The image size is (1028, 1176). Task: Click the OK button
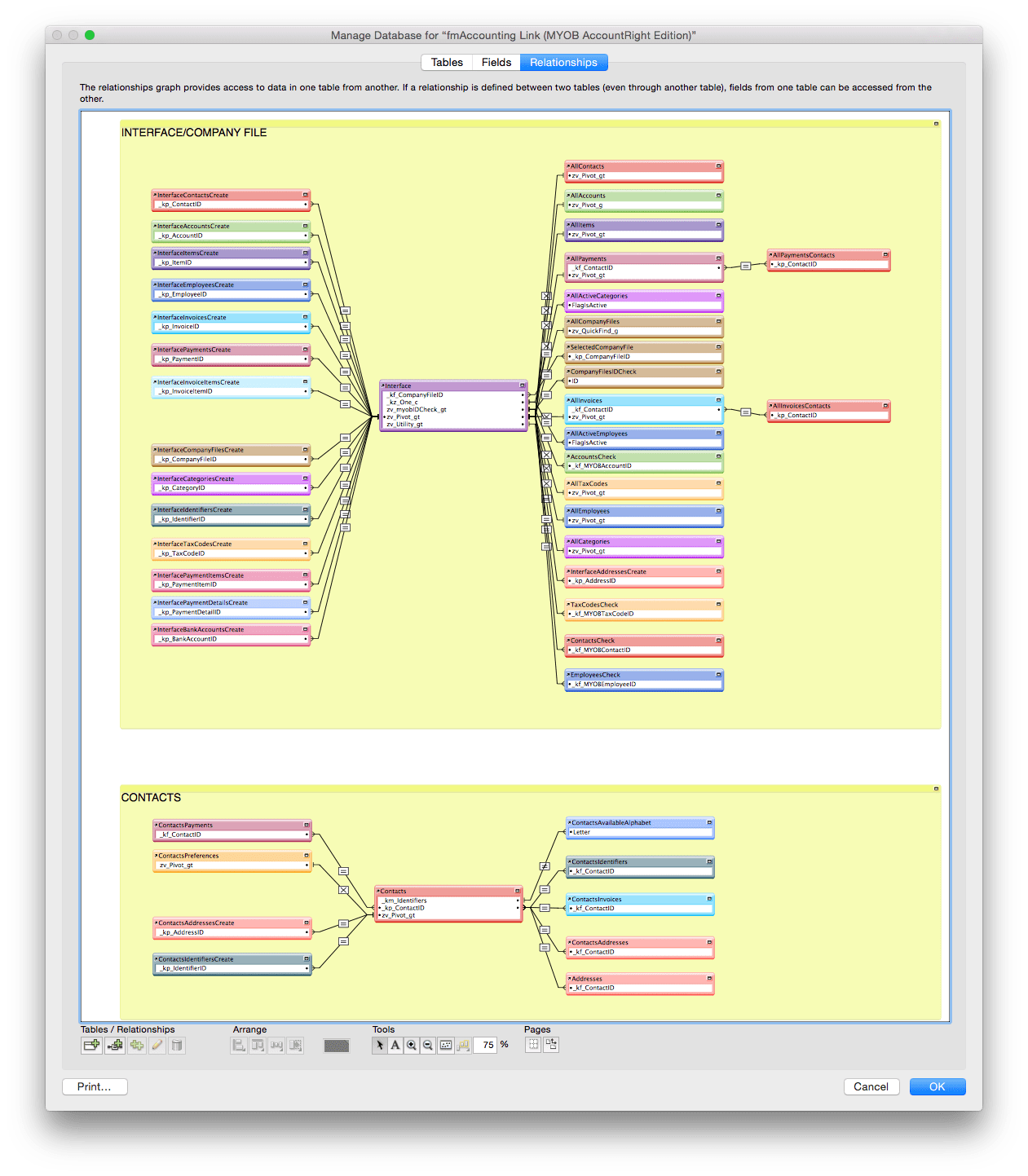(938, 1086)
